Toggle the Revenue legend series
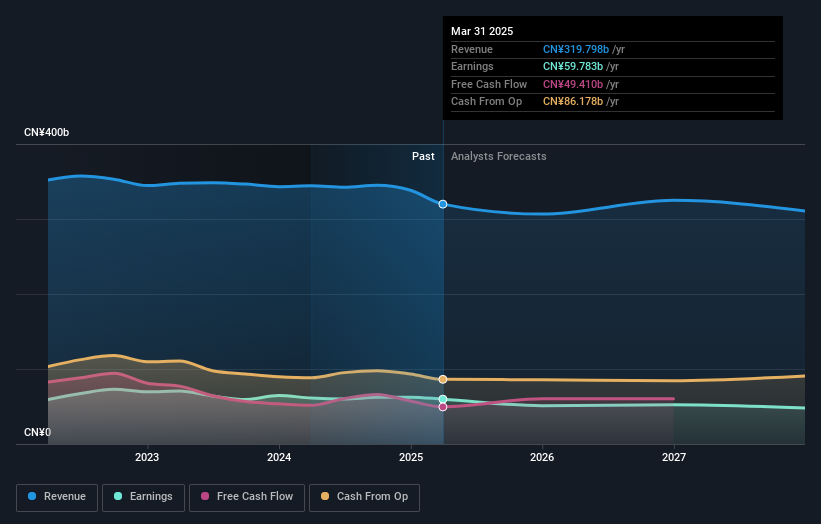 click(x=57, y=497)
